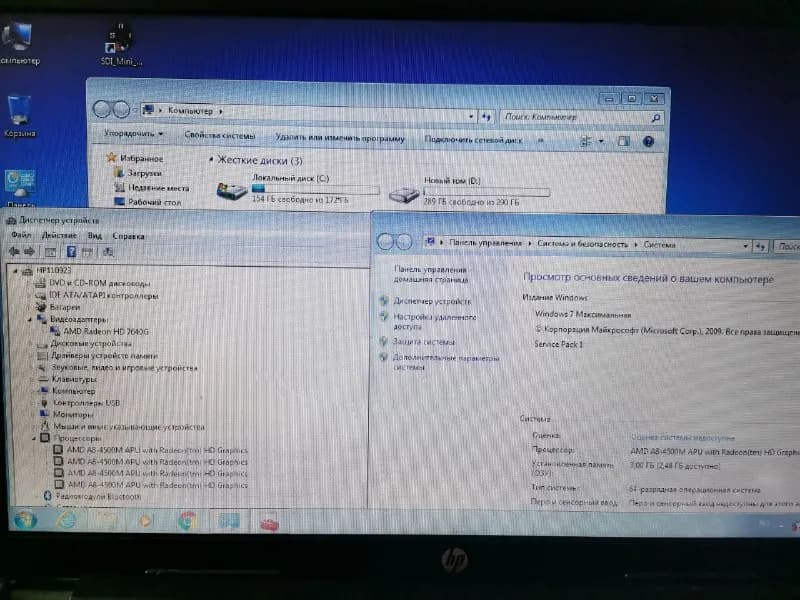Click Удалить или изменить программу button

click(340, 138)
